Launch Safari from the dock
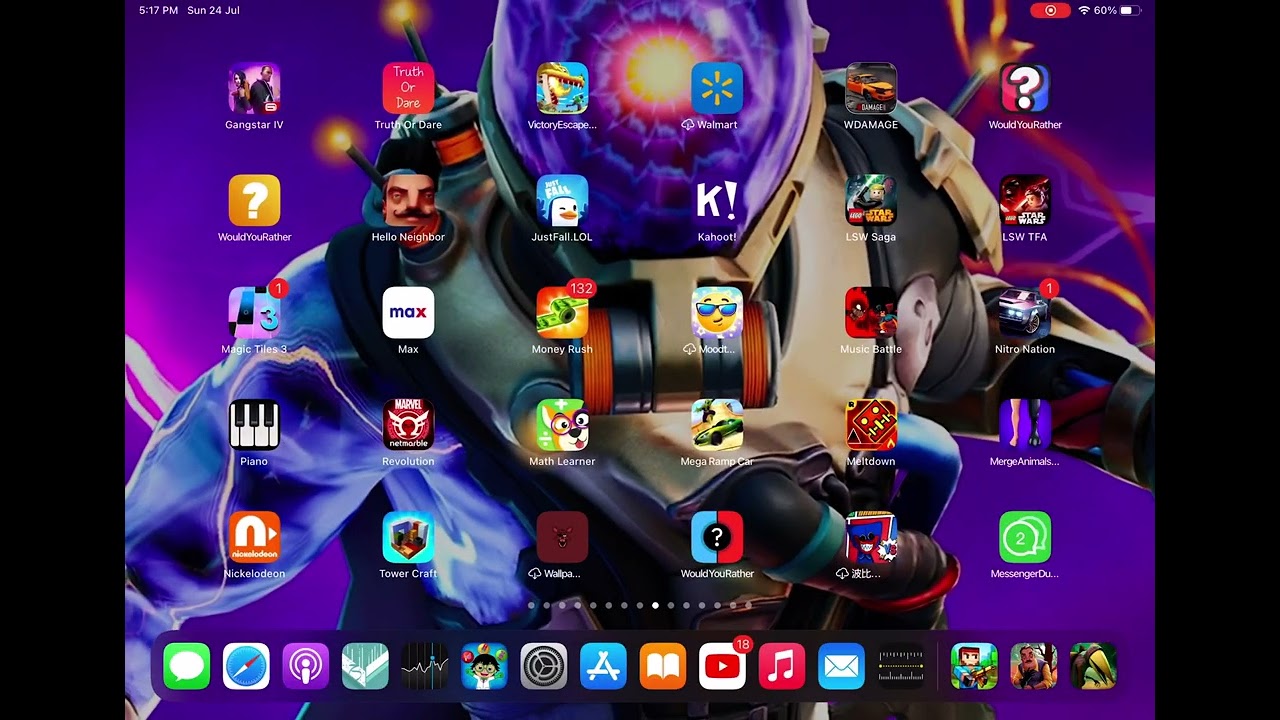This screenshot has height=720, width=1280. 246,666
